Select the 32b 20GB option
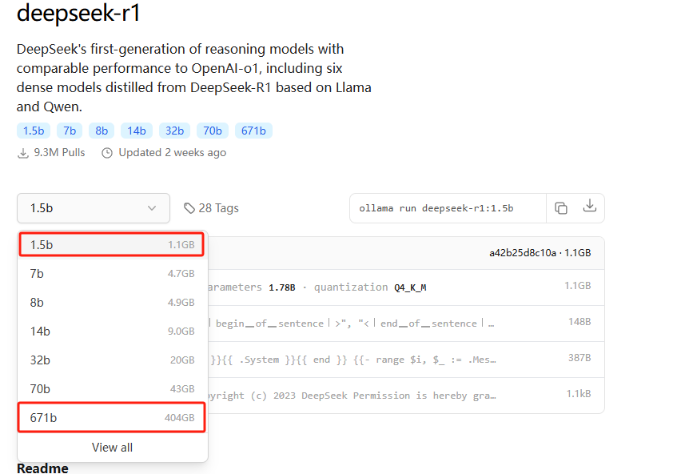The width and height of the screenshot is (676, 475). click(112, 360)
